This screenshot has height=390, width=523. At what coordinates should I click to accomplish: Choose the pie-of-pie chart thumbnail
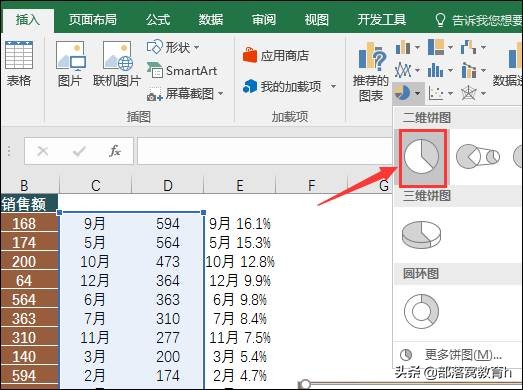[x=478, y=156]
